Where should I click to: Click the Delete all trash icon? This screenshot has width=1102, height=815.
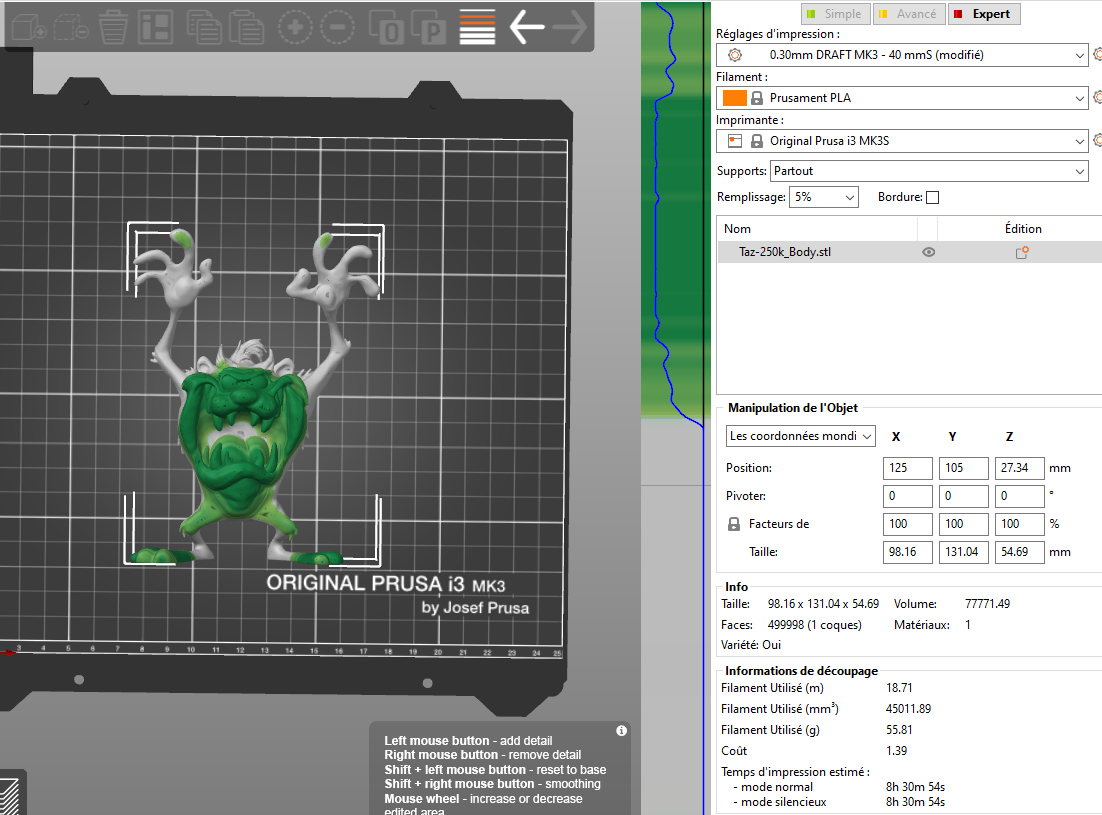[x=113, y=27]
